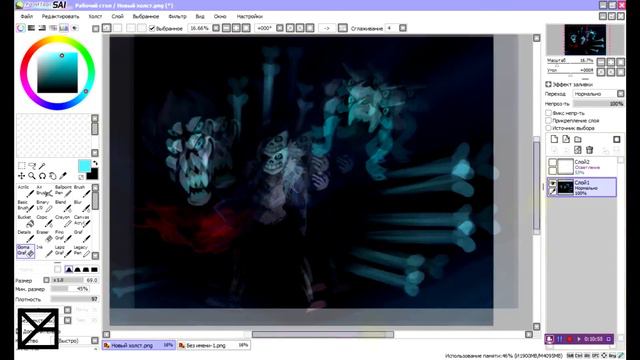Viewport: 640px width, 360px height.
Task: Create a new layer folder
Action: tap(578, 139)
